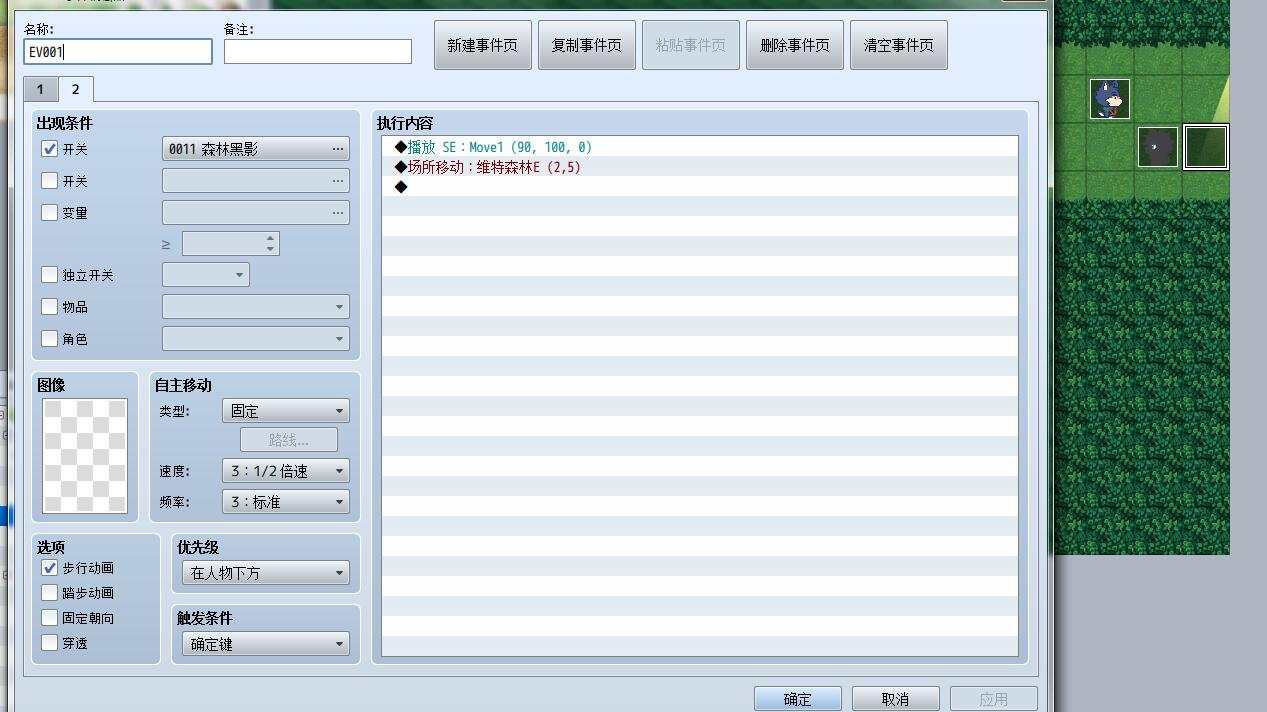Enable the 独立开关 checkbox

click(x=49, y=275)
